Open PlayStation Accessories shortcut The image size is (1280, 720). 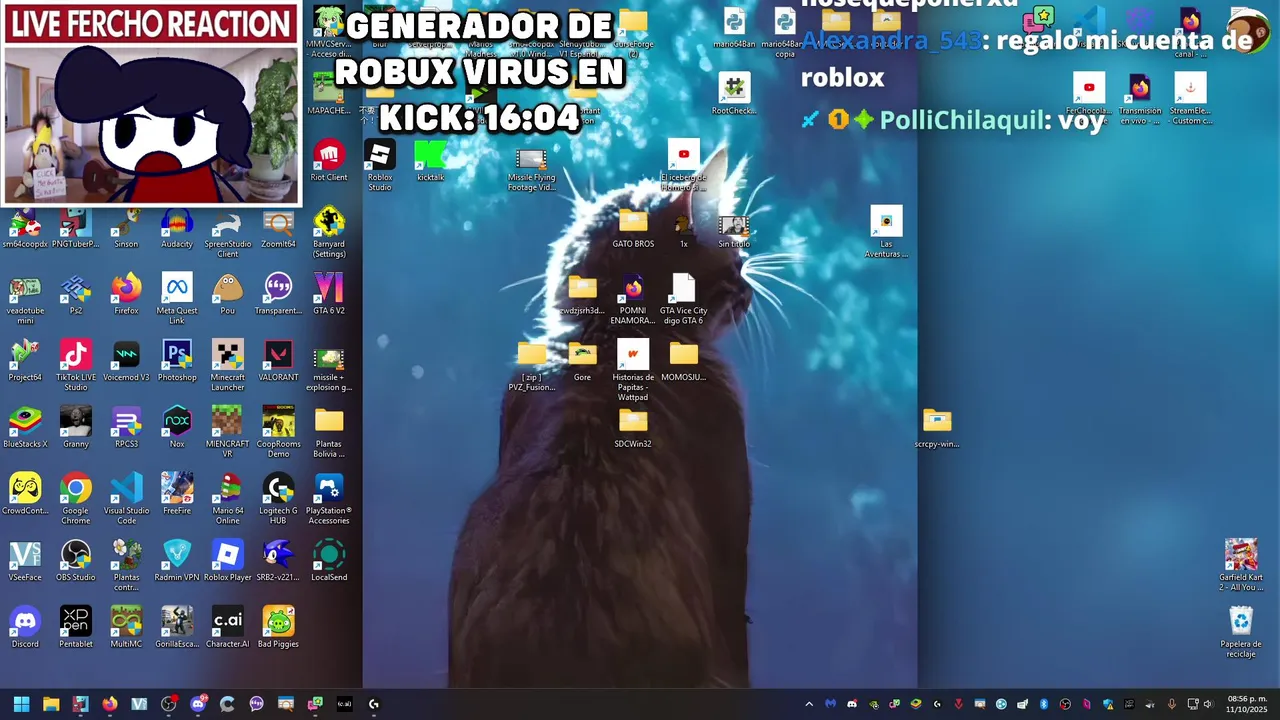tap(329, 499)
